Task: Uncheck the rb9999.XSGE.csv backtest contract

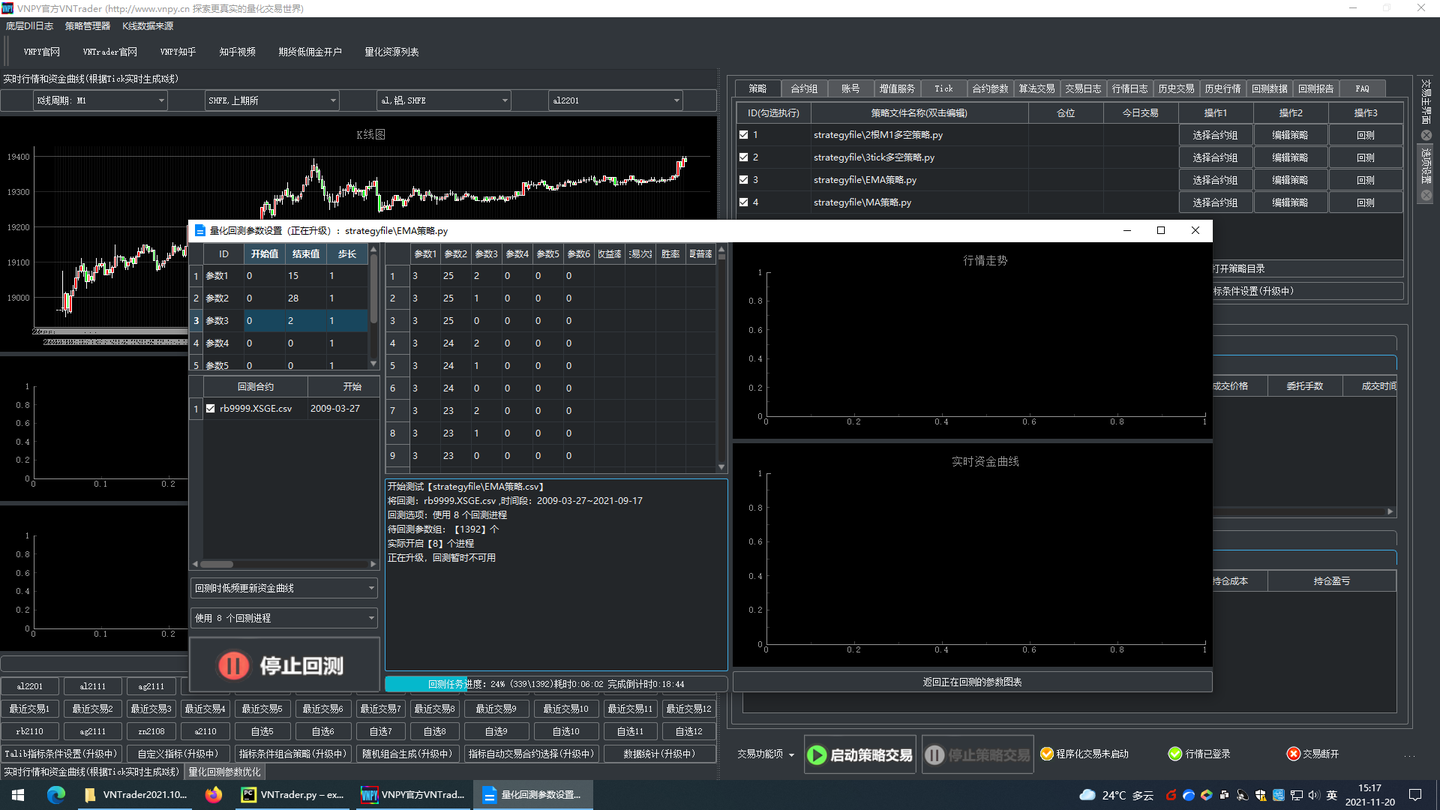Action: pyautogui.click(x=210, y=409)
